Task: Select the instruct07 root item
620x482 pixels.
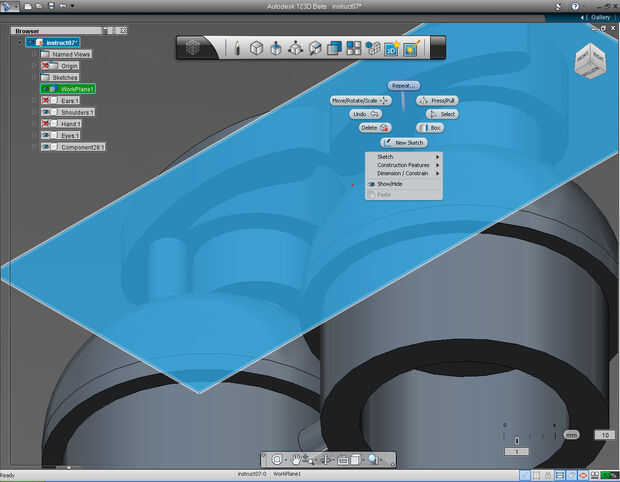Action: point(53,42)
